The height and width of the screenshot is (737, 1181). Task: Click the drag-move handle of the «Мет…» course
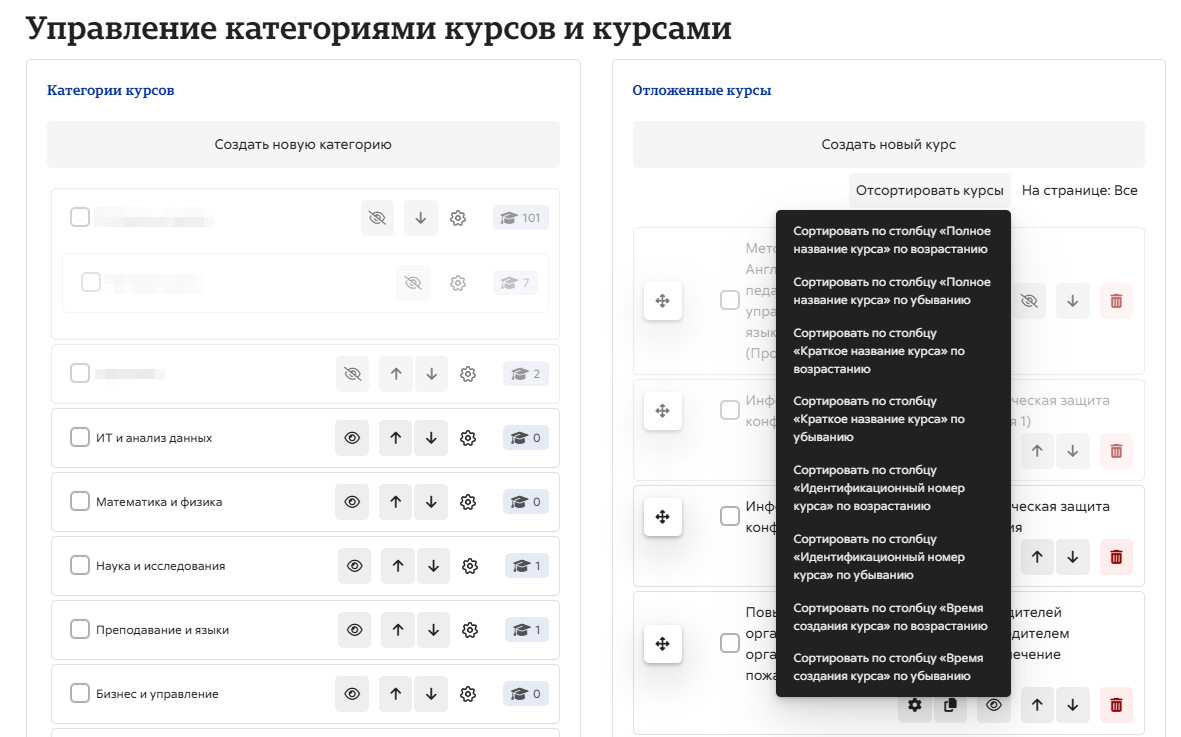(663, 301)
